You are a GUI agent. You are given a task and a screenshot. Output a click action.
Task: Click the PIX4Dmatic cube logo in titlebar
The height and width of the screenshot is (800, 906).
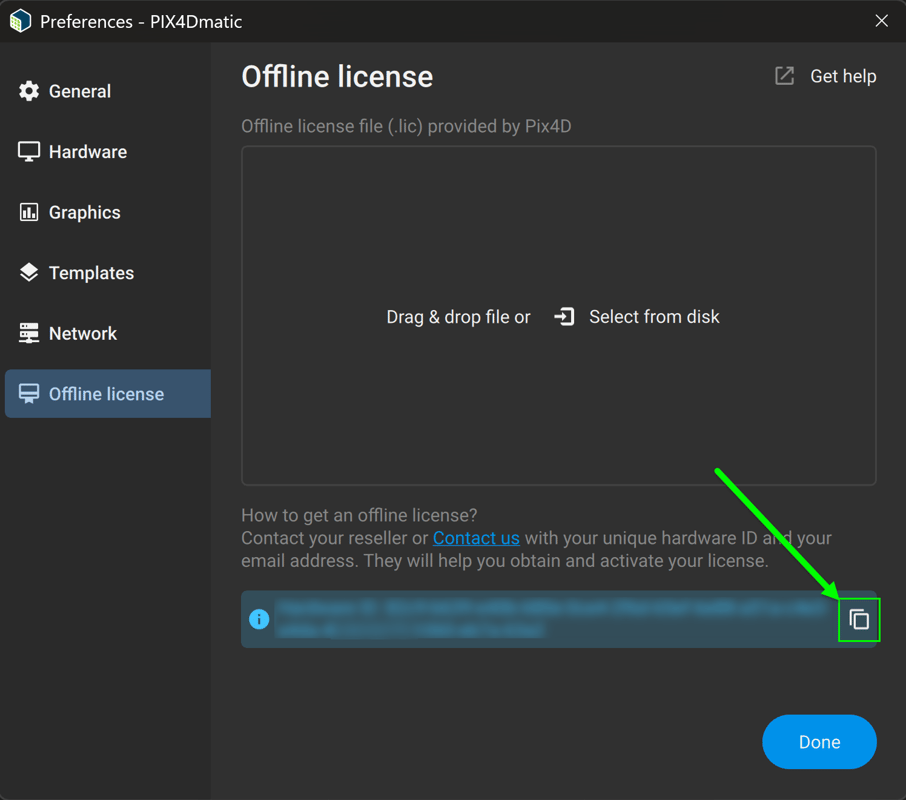[20, 20]
